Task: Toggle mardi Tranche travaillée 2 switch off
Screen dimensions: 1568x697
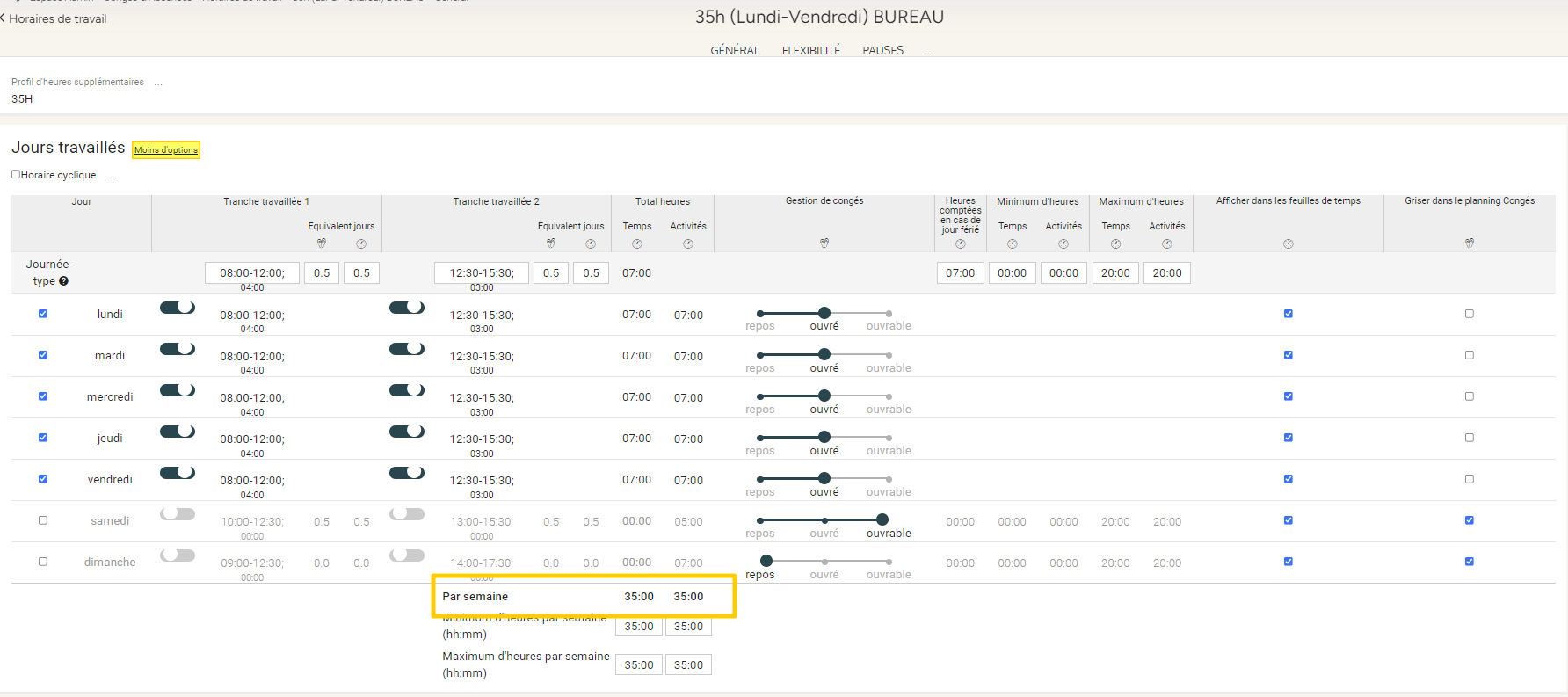Action: (407, 349)
